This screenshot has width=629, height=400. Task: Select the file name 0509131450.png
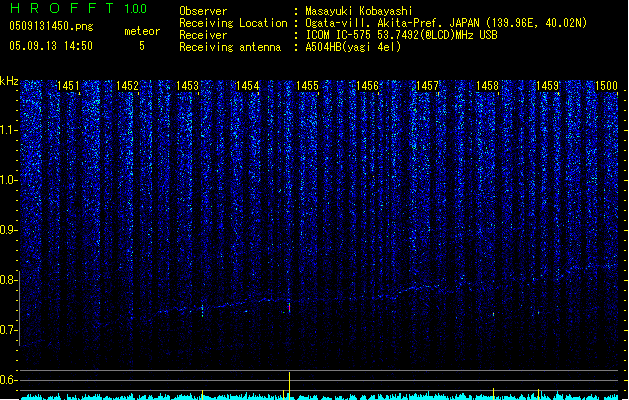pyautogui.click(x=51, y=26)
